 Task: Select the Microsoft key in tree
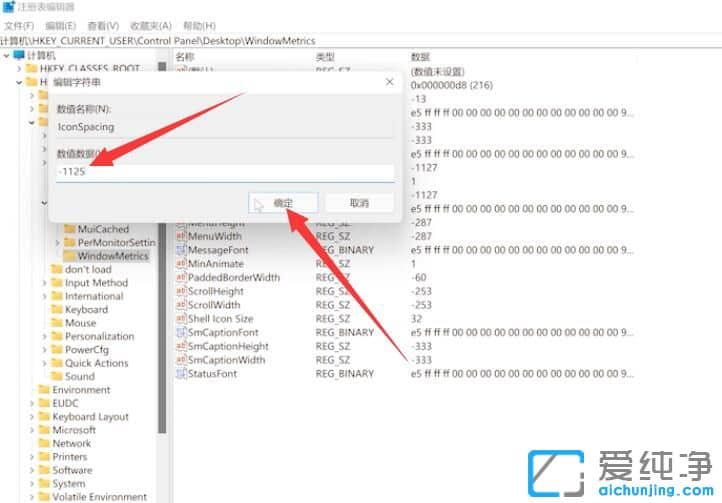tap(74, 430)
